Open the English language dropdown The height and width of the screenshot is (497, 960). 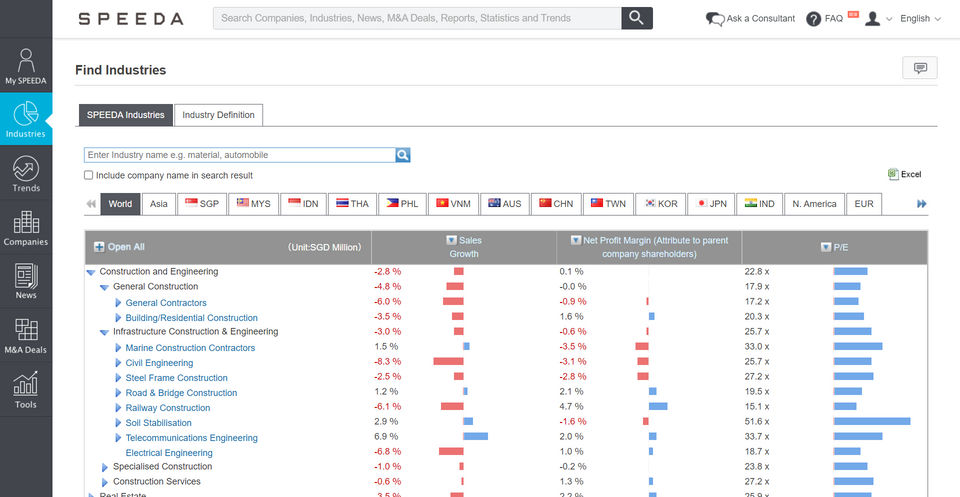point(920,19)
